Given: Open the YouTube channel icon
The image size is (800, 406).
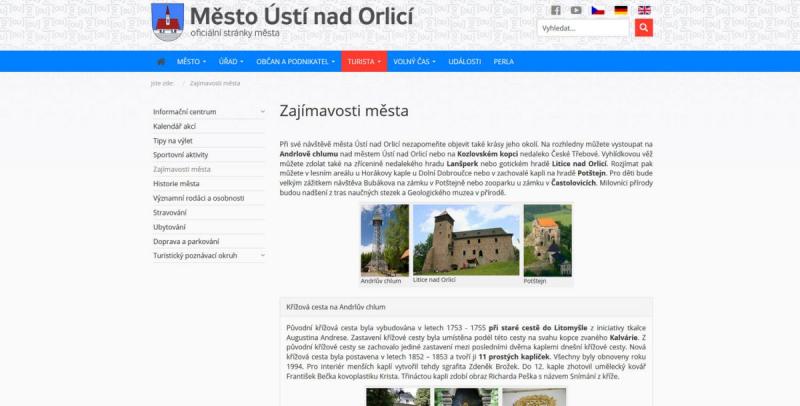Looking at the screenshot, I should [576, 10].
